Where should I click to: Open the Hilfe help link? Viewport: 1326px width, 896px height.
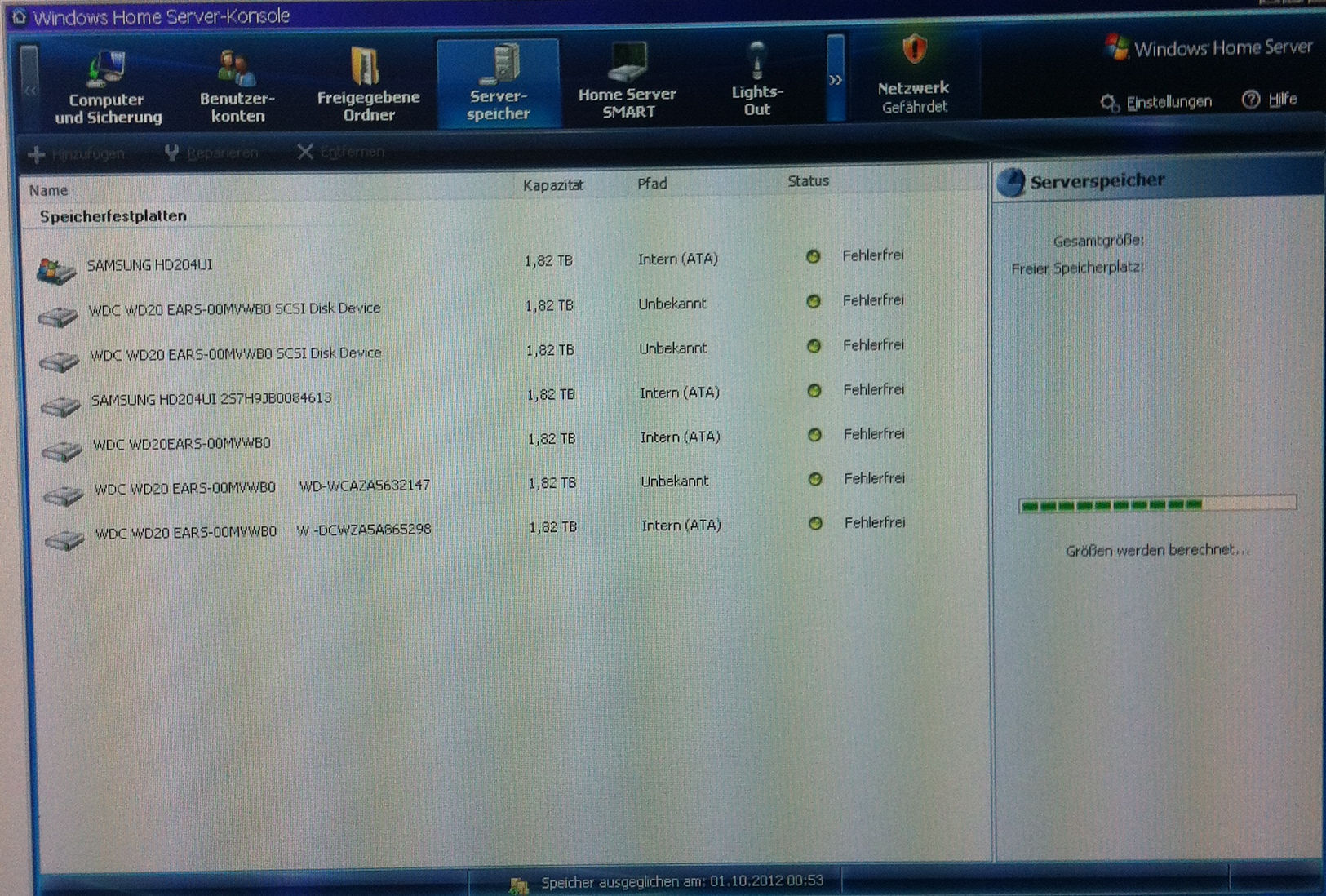(1270, 100)
